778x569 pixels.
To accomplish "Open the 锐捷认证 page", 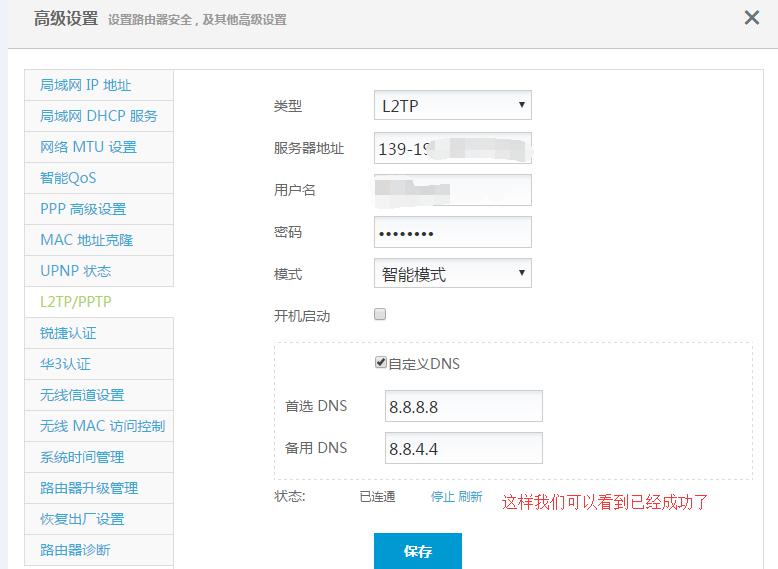I will coord(99,333).
